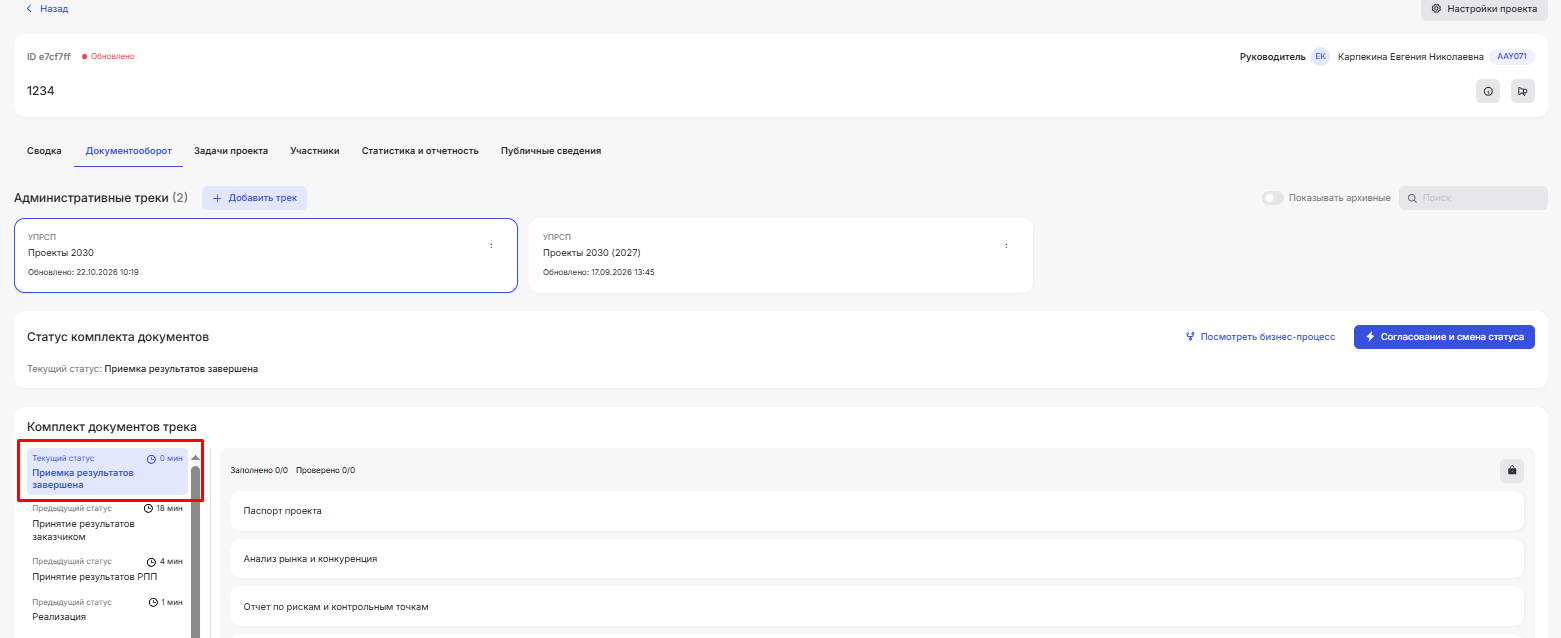
Task: Open options menu on Проекты 2030 (2027) card
Action: 1006,245
